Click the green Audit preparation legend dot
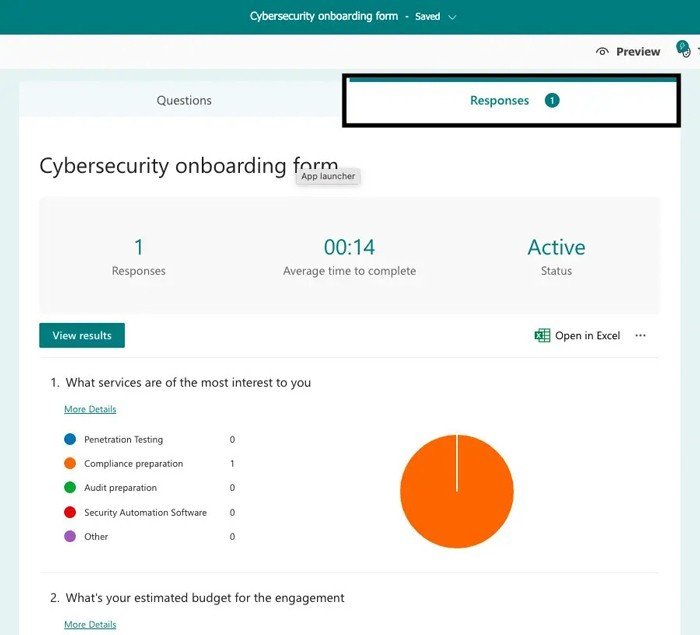The height and width of the screenshot is (635, 700). (70, 488)
